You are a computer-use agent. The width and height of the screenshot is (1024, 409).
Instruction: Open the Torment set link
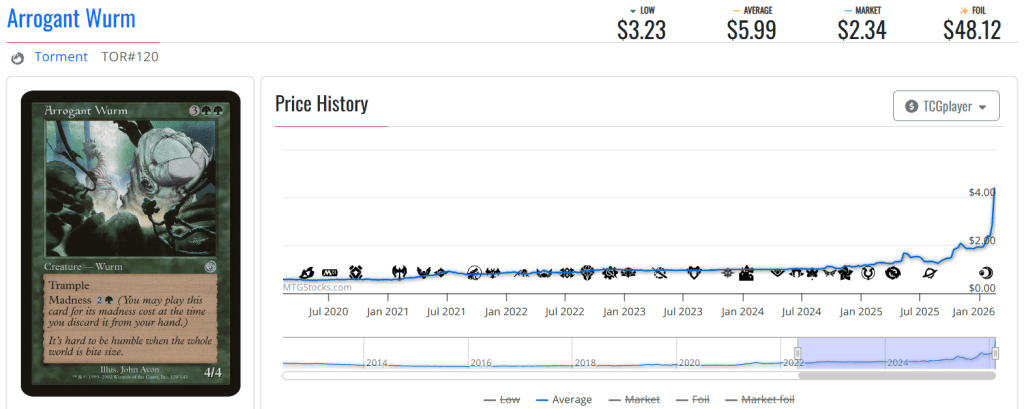tap(61, 57)
